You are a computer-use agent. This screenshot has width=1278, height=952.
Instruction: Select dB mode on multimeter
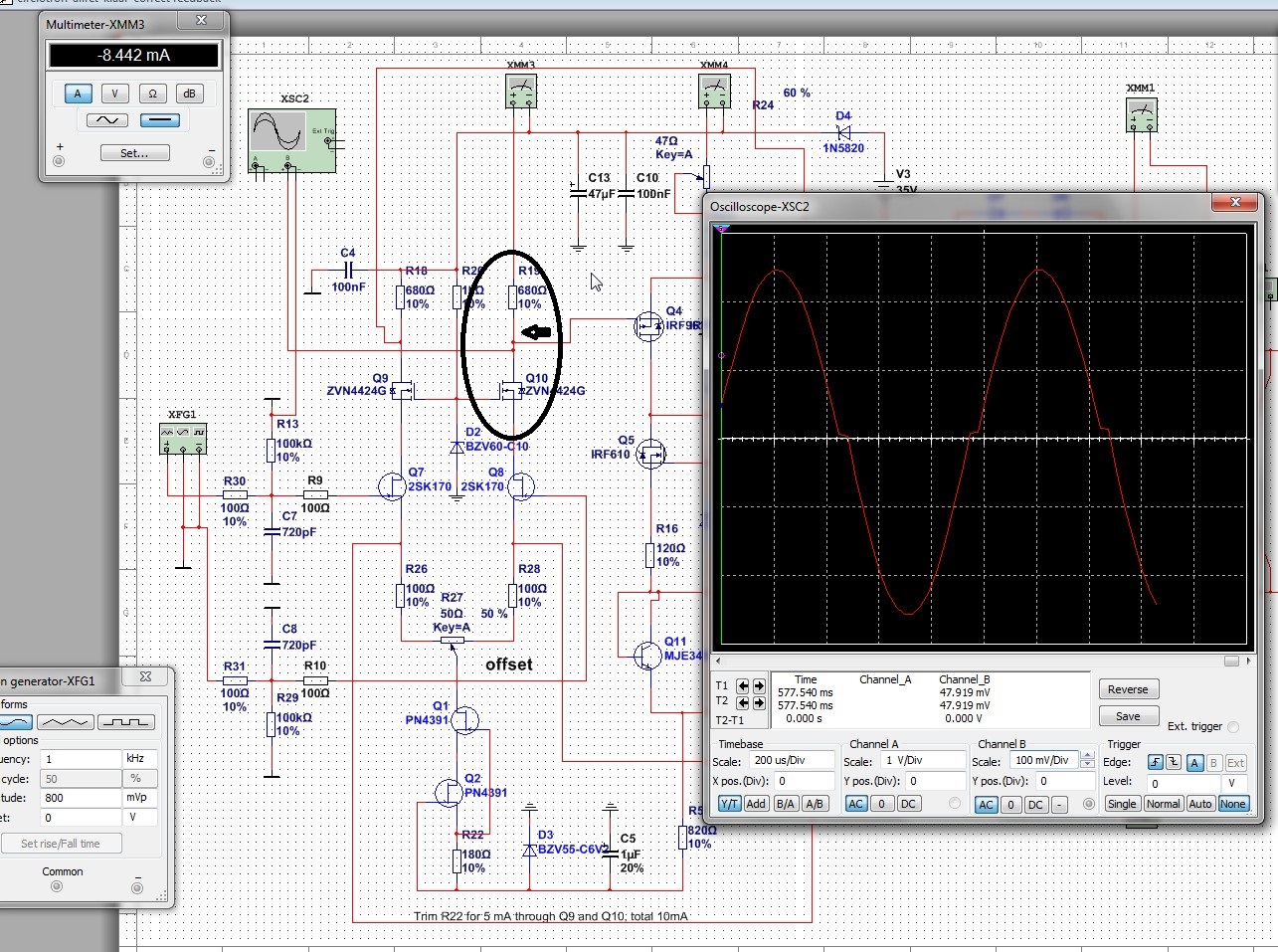point(188,94)
